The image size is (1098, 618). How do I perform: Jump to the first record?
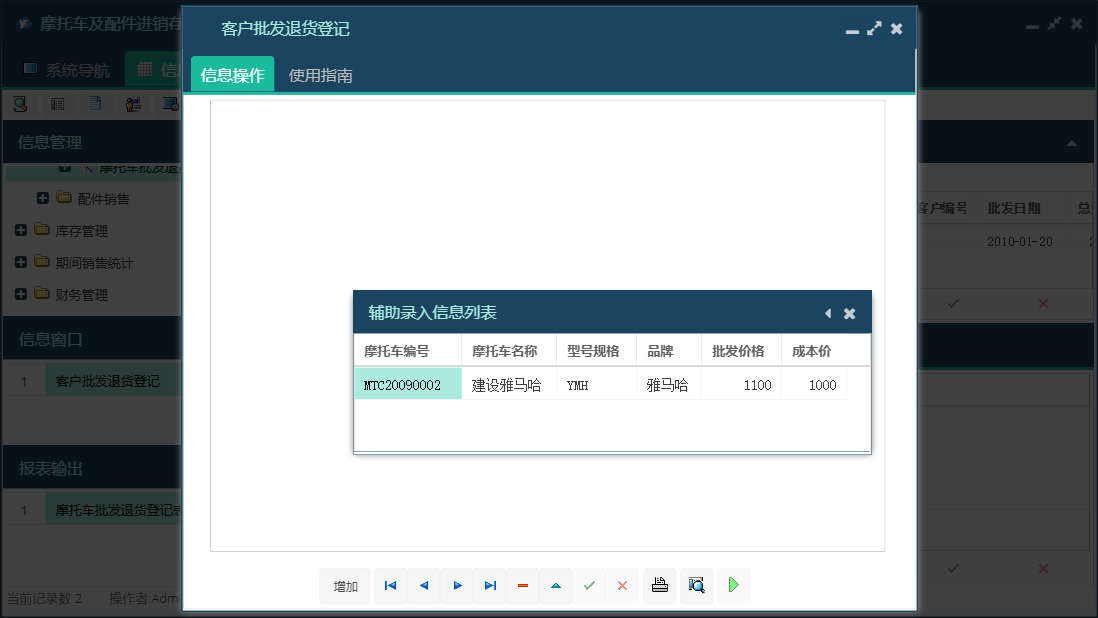(x=390, y=586)
